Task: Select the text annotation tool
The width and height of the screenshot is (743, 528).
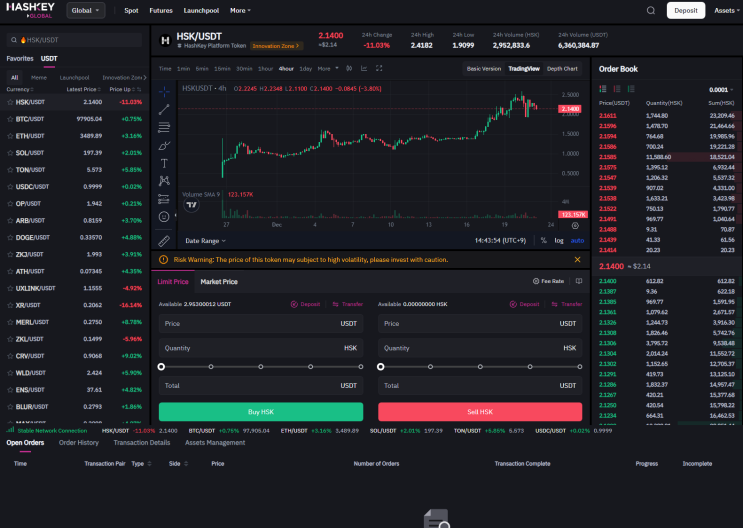Action: pyautogui.click(x=164, y=164)
